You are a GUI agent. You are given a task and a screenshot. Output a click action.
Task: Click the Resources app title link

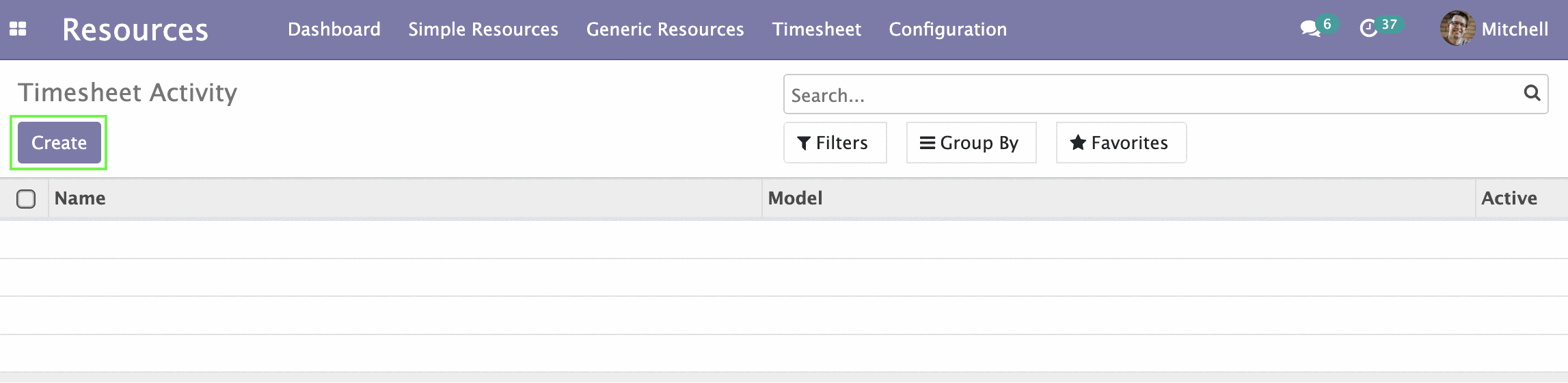(135, 29)
